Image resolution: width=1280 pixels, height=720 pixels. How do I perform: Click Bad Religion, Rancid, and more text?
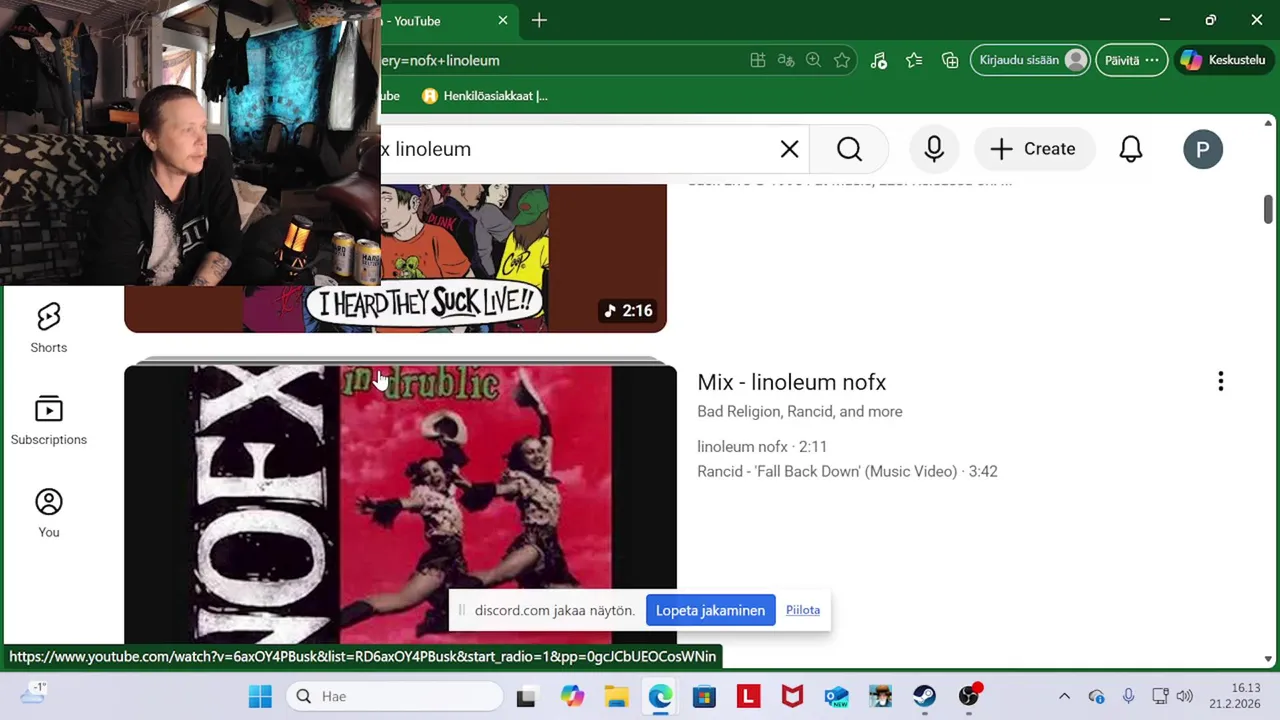coord(799,411)
